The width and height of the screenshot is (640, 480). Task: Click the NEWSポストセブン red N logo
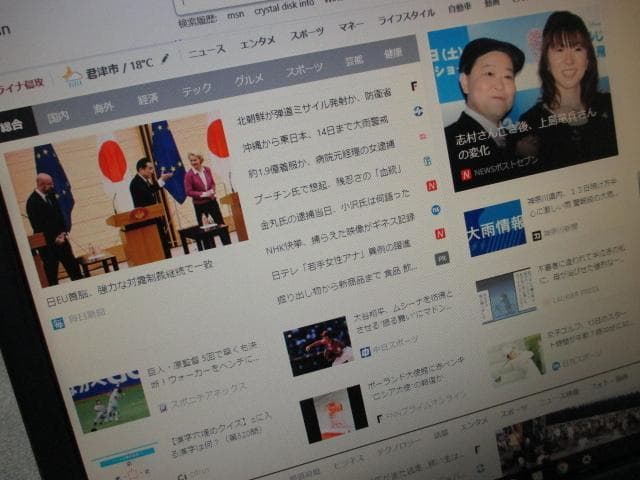[466, 175]
